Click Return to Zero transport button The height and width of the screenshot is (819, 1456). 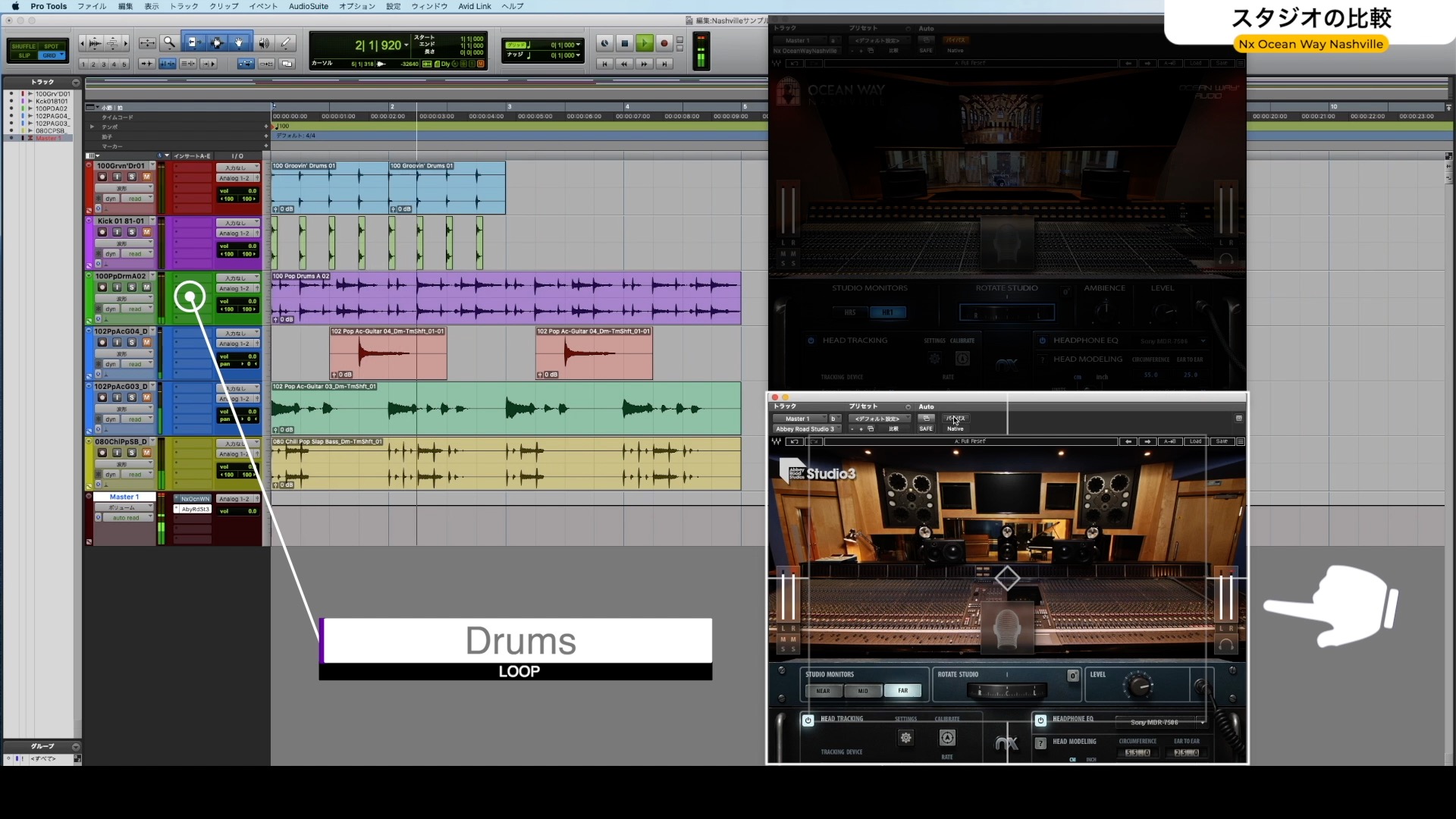point(604,64)
